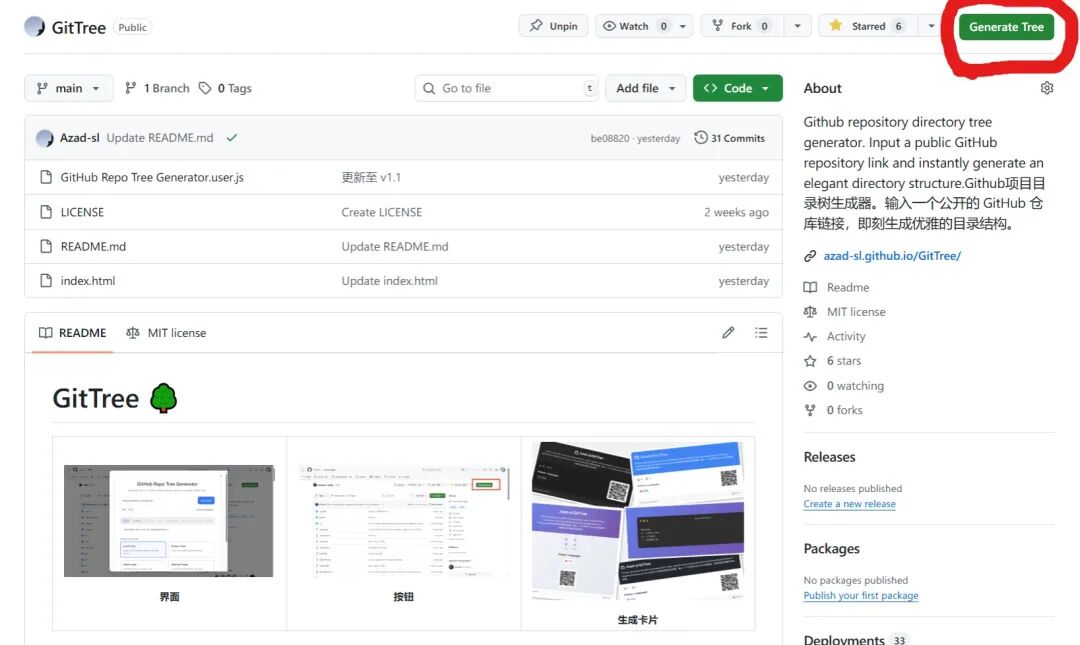Expand the green Code dropdown
The image size is (1080, 645).
[737, 88]
